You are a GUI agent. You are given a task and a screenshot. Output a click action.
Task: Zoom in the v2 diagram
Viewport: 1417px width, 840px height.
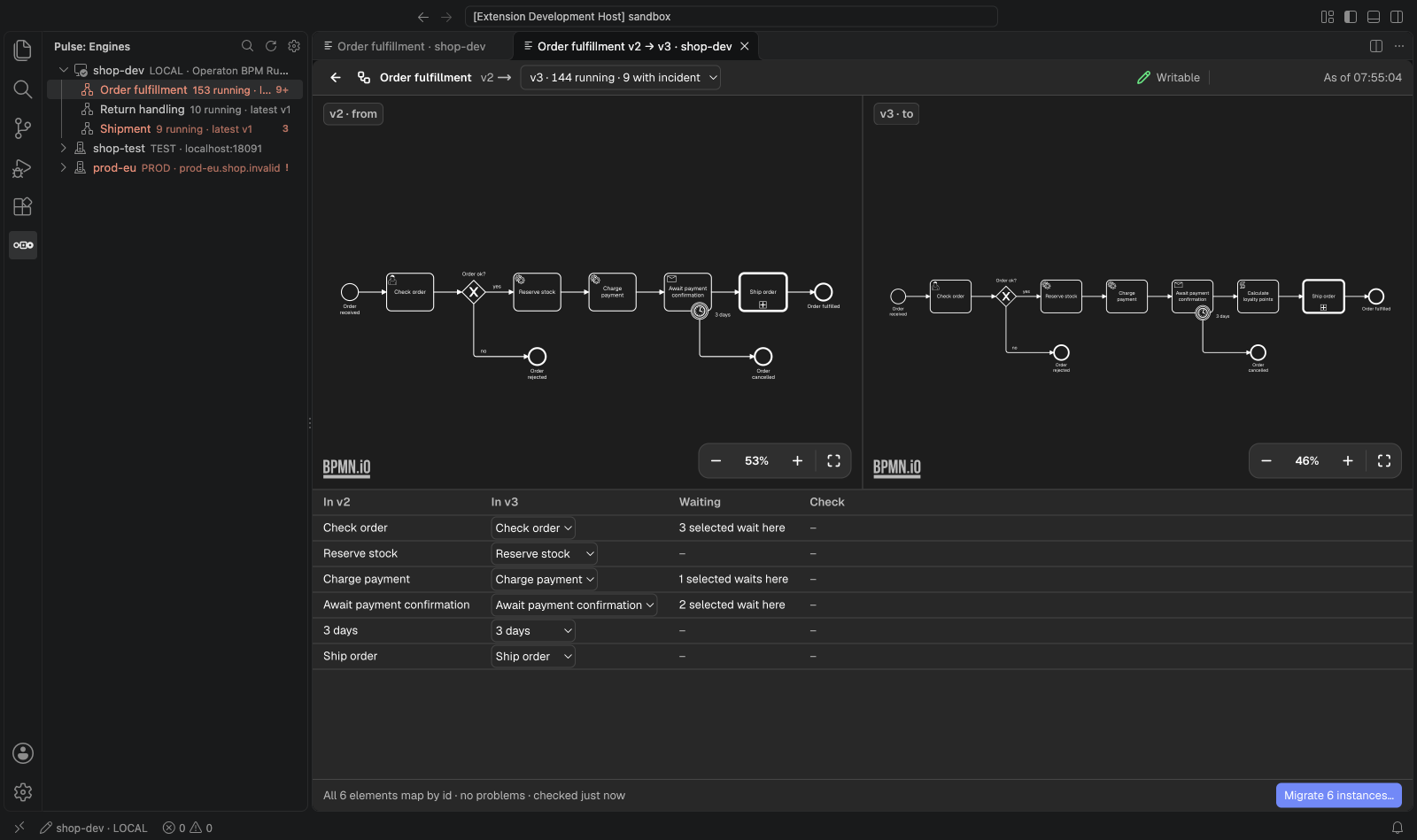797,461
